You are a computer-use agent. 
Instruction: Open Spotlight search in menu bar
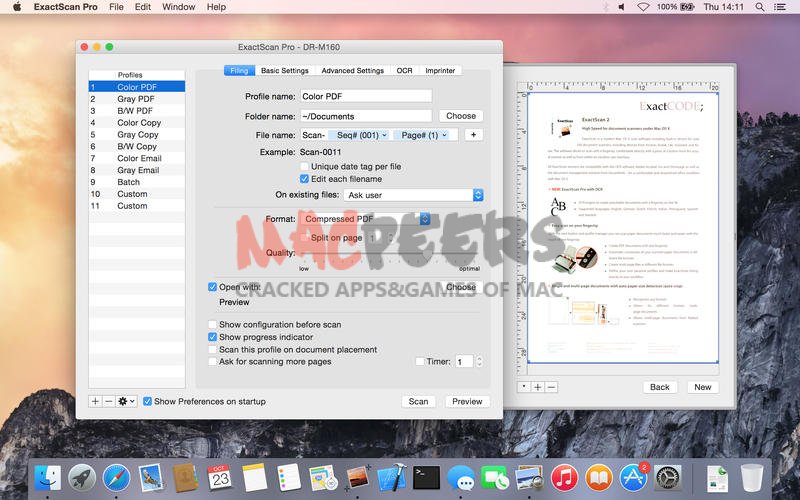760,7
